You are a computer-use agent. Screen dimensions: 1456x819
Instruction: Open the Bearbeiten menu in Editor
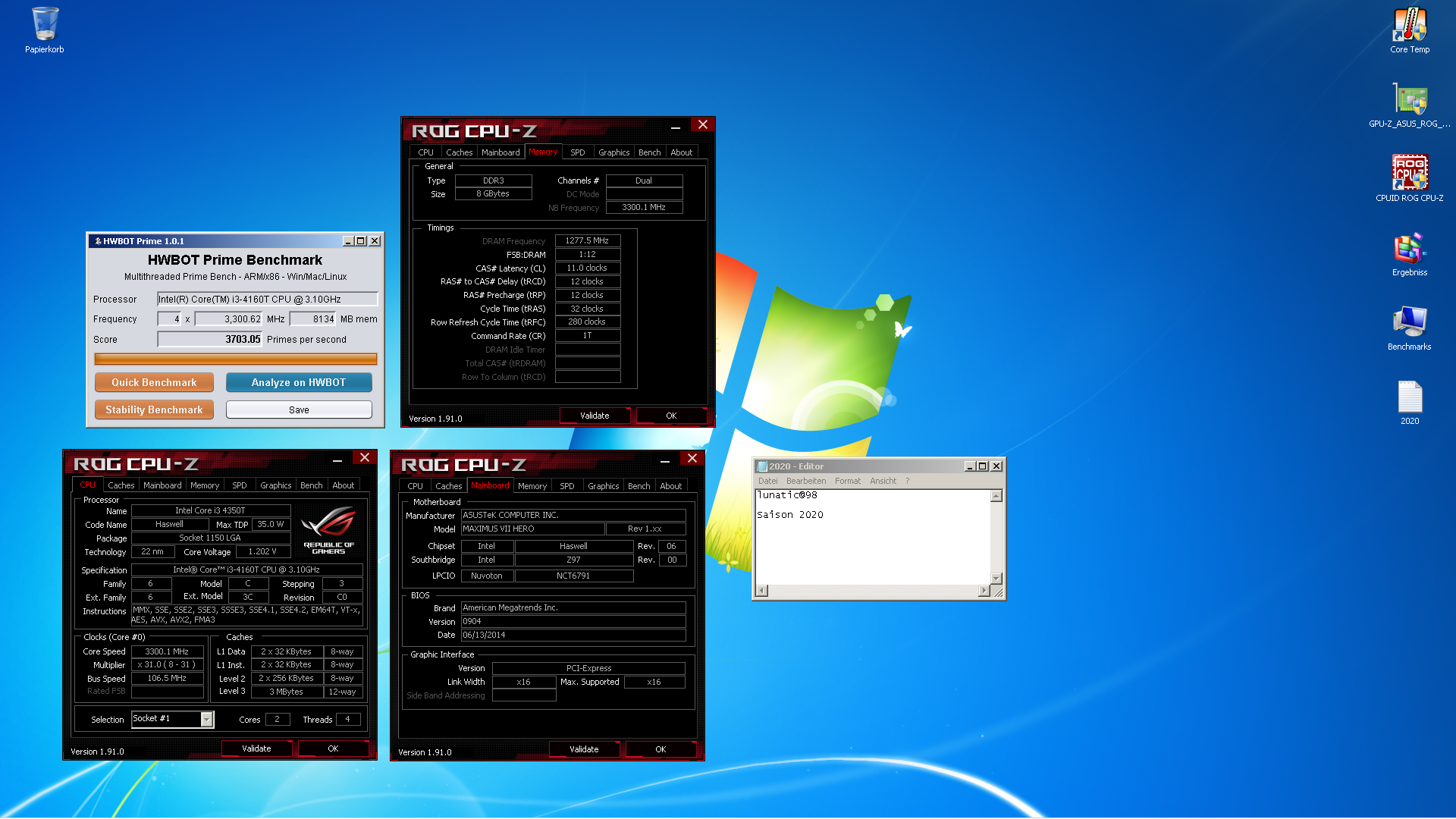pos(806,481)
